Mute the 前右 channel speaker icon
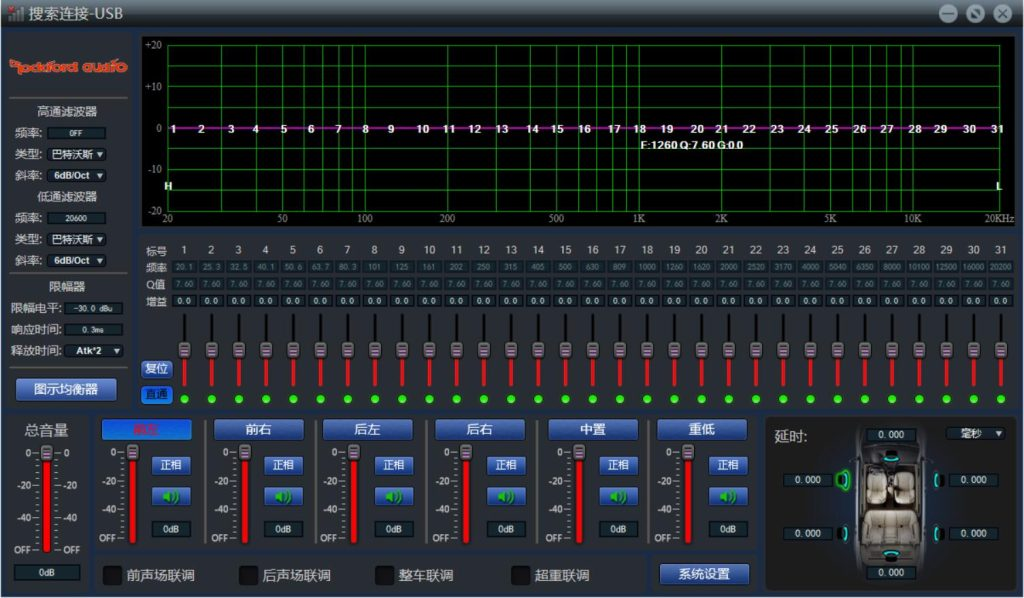The height and width of the screenshot is (598, 1024). tap(282, 496)
